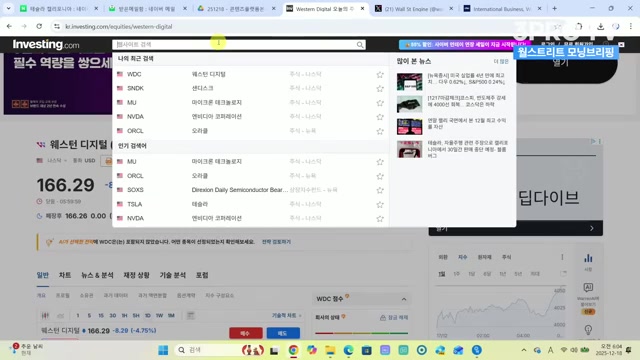
Task: Open 기술적 차트 dropdown
Action: 287,316
